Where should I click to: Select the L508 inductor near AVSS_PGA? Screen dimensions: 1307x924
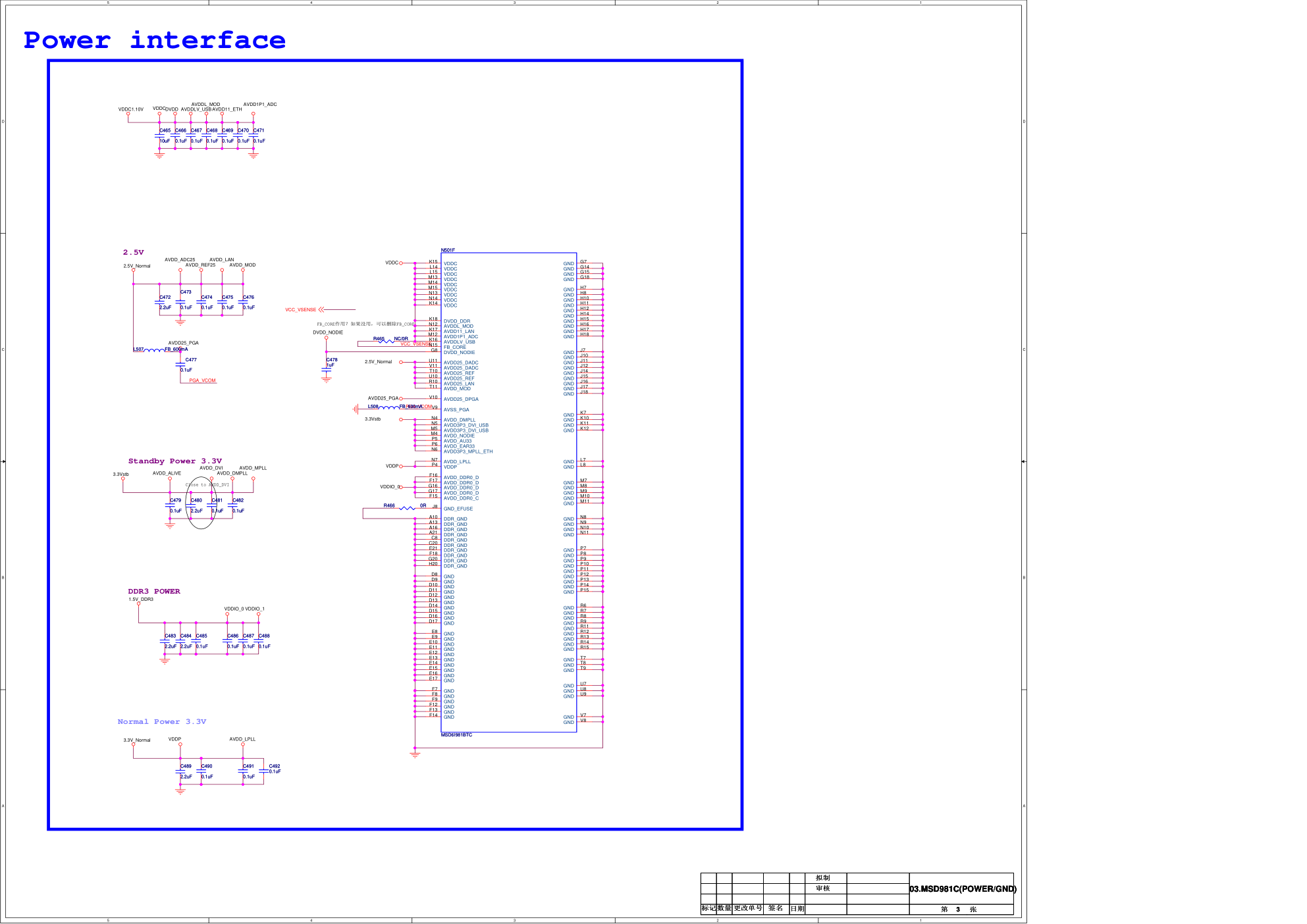click(x=388, y=408)
